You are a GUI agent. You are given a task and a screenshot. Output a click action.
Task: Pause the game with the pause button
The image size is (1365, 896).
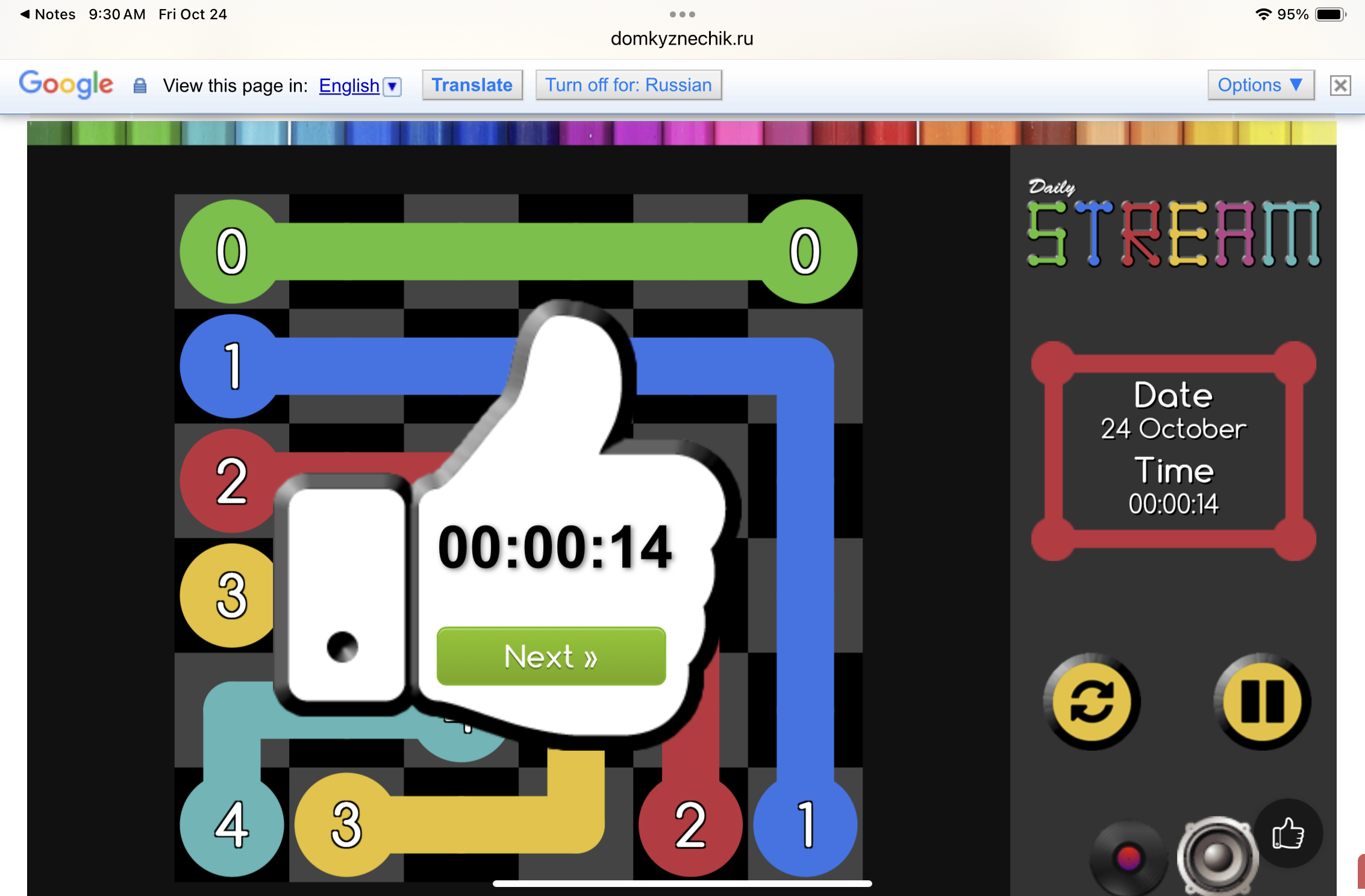1262,702
